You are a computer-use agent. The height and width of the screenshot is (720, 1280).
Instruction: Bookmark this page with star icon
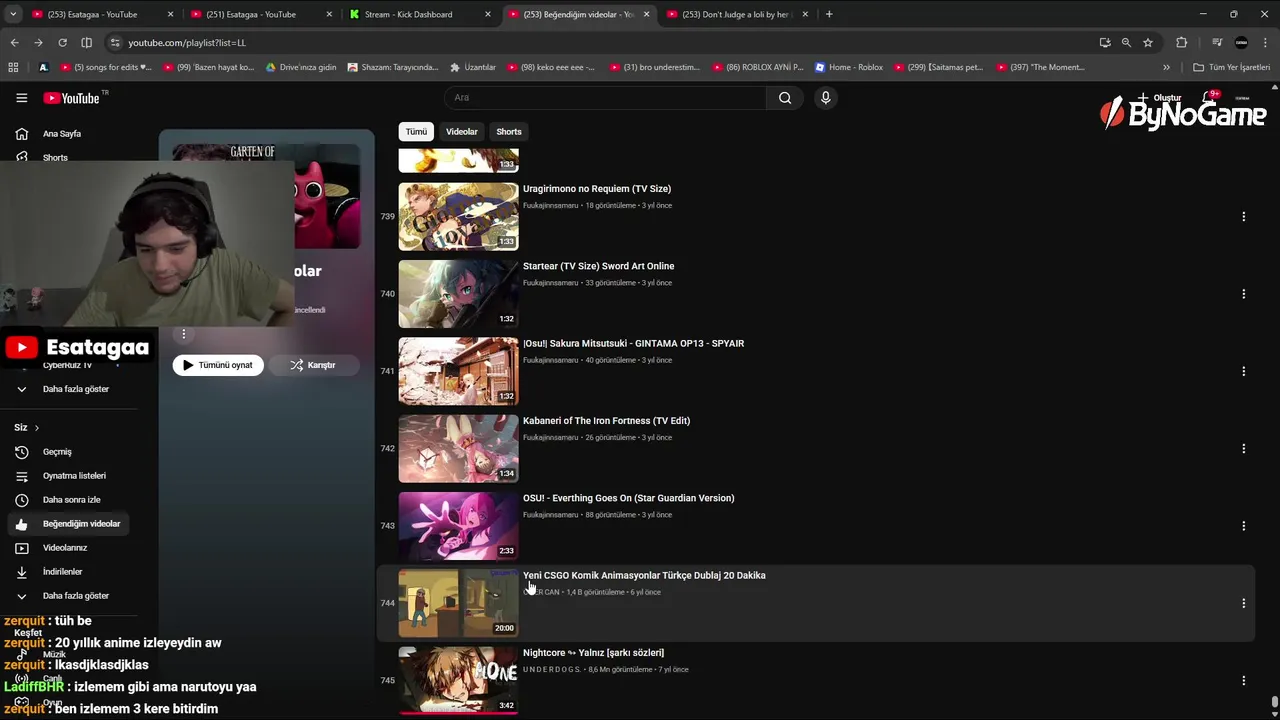click(1148, 43)
